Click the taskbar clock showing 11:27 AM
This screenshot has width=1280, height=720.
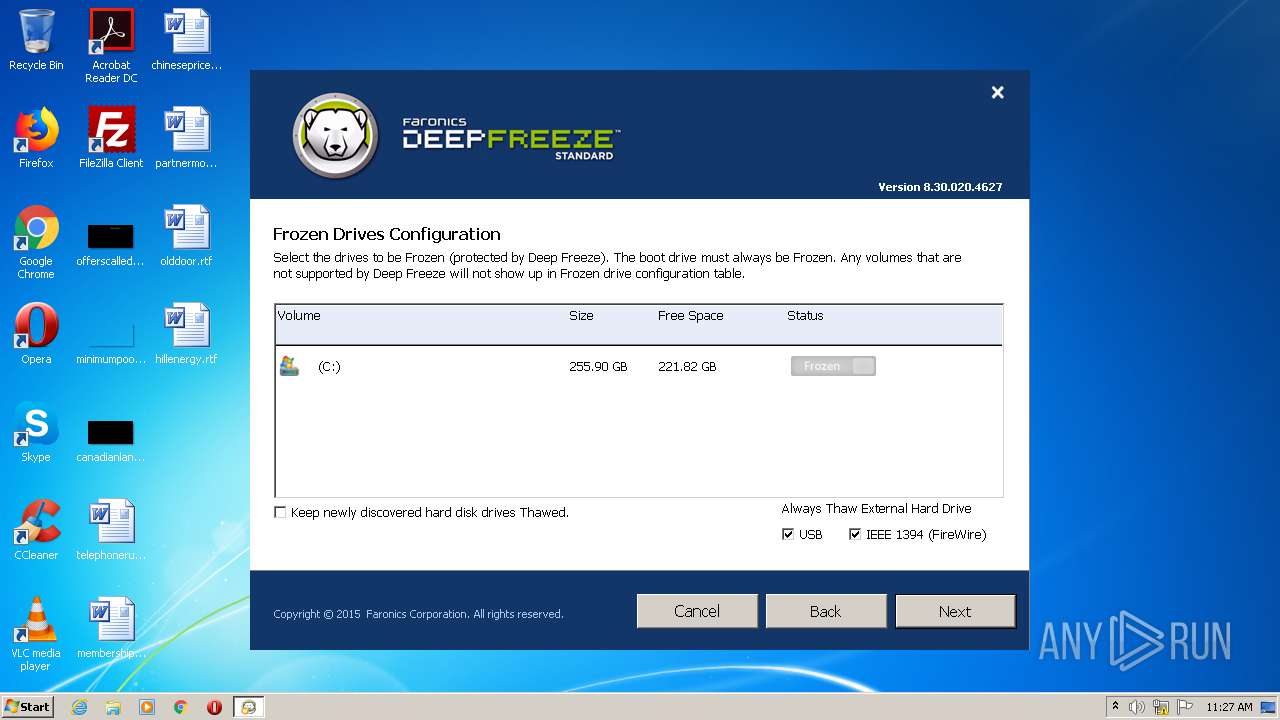click(1229, 707)
